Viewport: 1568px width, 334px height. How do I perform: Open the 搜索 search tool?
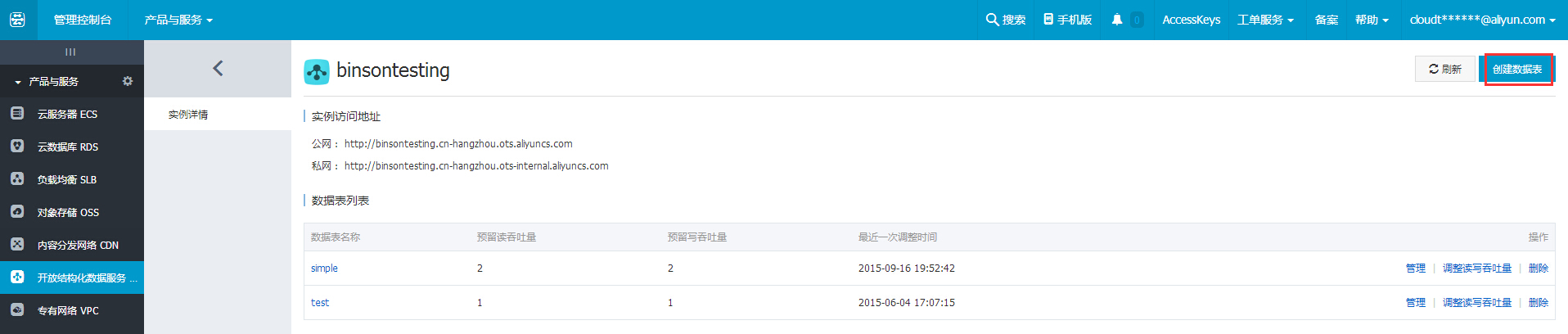pos(1006,20)
